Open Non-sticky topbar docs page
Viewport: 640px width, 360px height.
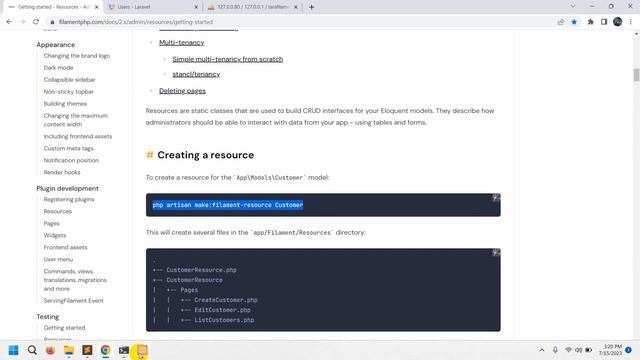(x=69, y=92)
